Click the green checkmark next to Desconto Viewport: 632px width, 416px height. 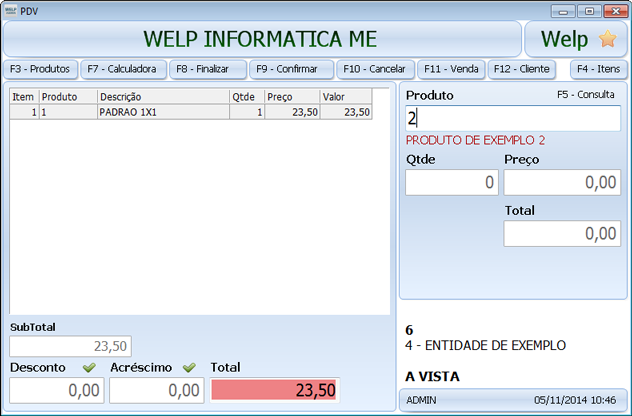pyautogui.click(x=89, y=367)
